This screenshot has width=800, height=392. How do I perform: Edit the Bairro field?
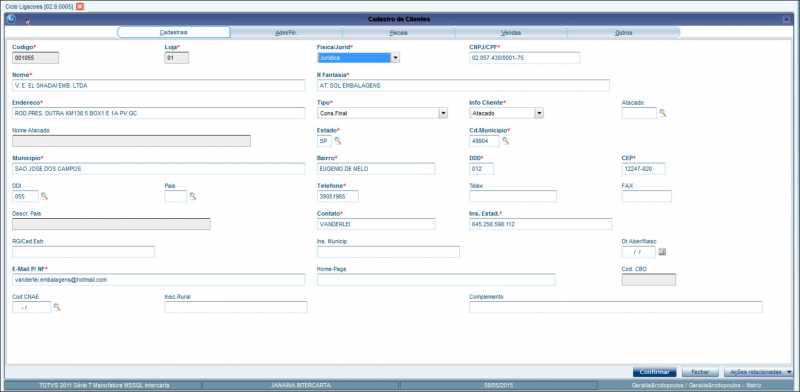pos(376,168)
